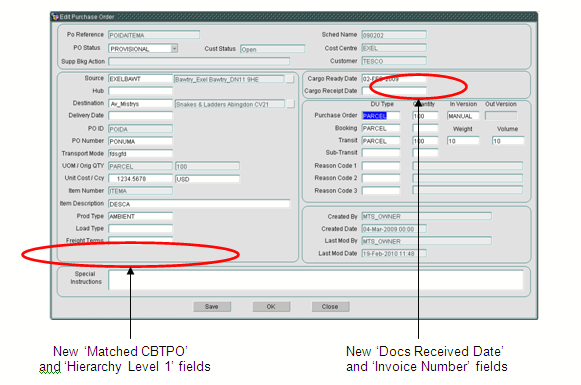
Task: Click the Cust Status field
Action: pos(272,49)
